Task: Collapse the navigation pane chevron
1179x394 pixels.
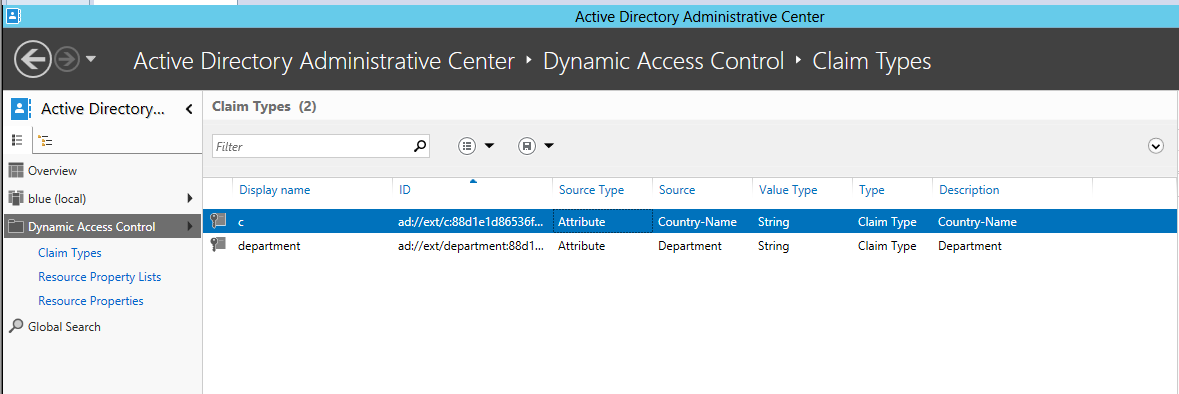Action: tap(189, 110)
